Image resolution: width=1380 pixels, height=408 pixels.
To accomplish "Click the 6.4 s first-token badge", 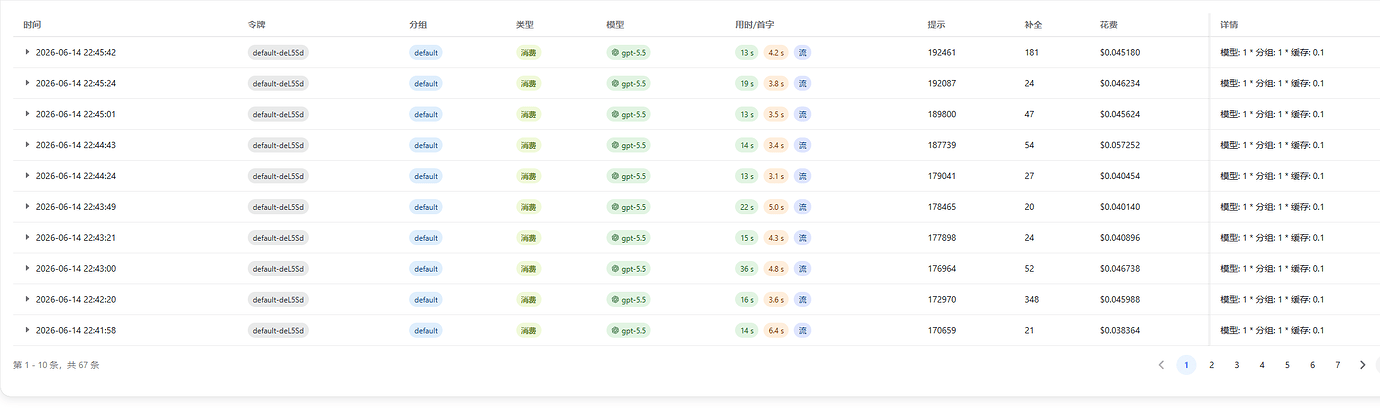I will click(x=776, y=330).
